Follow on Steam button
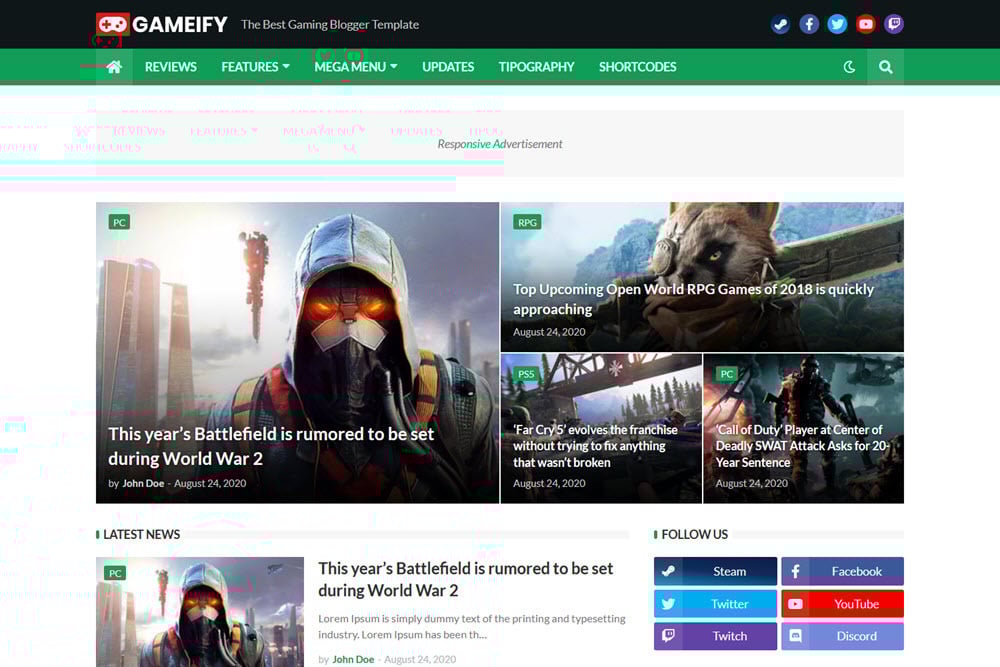 click(x=716, y=571)
